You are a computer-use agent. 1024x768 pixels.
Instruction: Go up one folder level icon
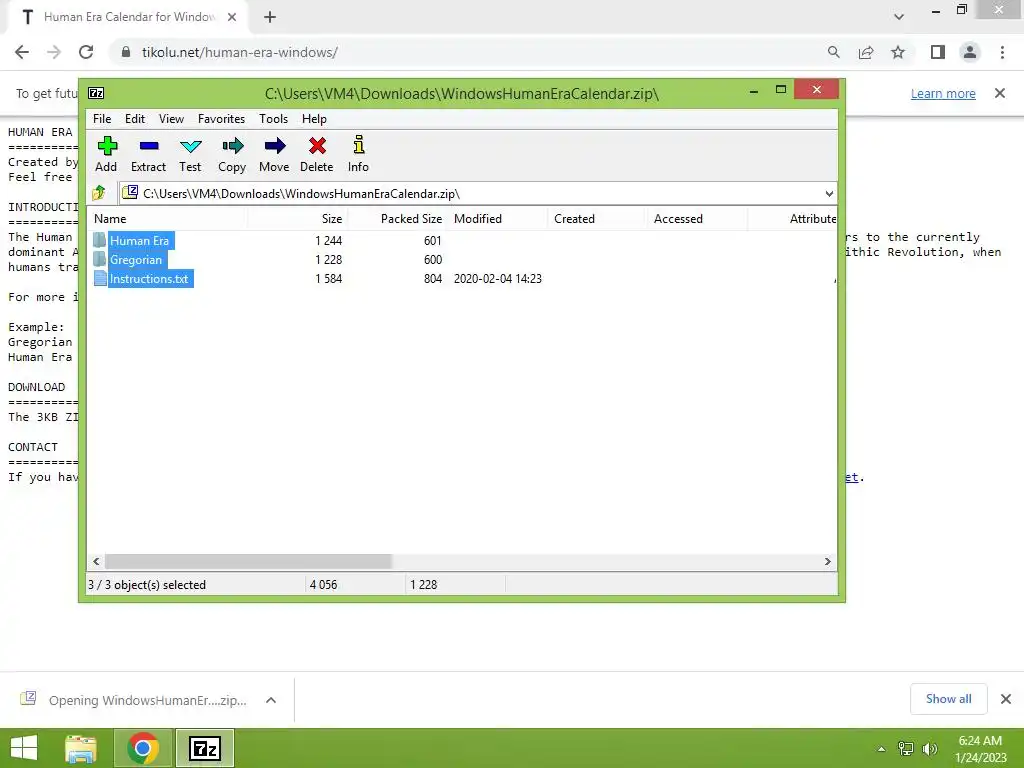pyautogui.click(x=99, y=193)
